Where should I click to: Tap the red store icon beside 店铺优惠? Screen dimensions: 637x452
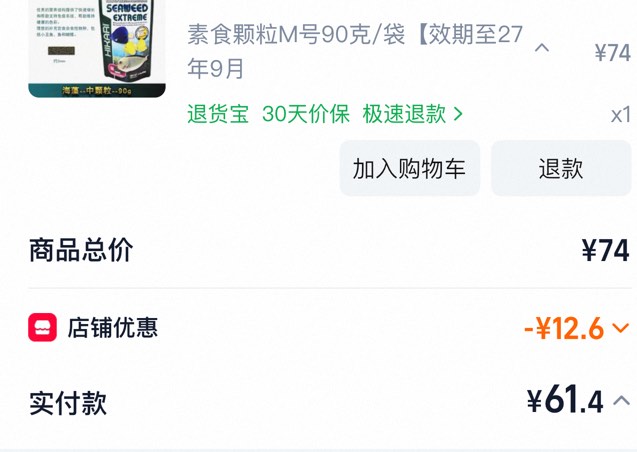(42, 327)
